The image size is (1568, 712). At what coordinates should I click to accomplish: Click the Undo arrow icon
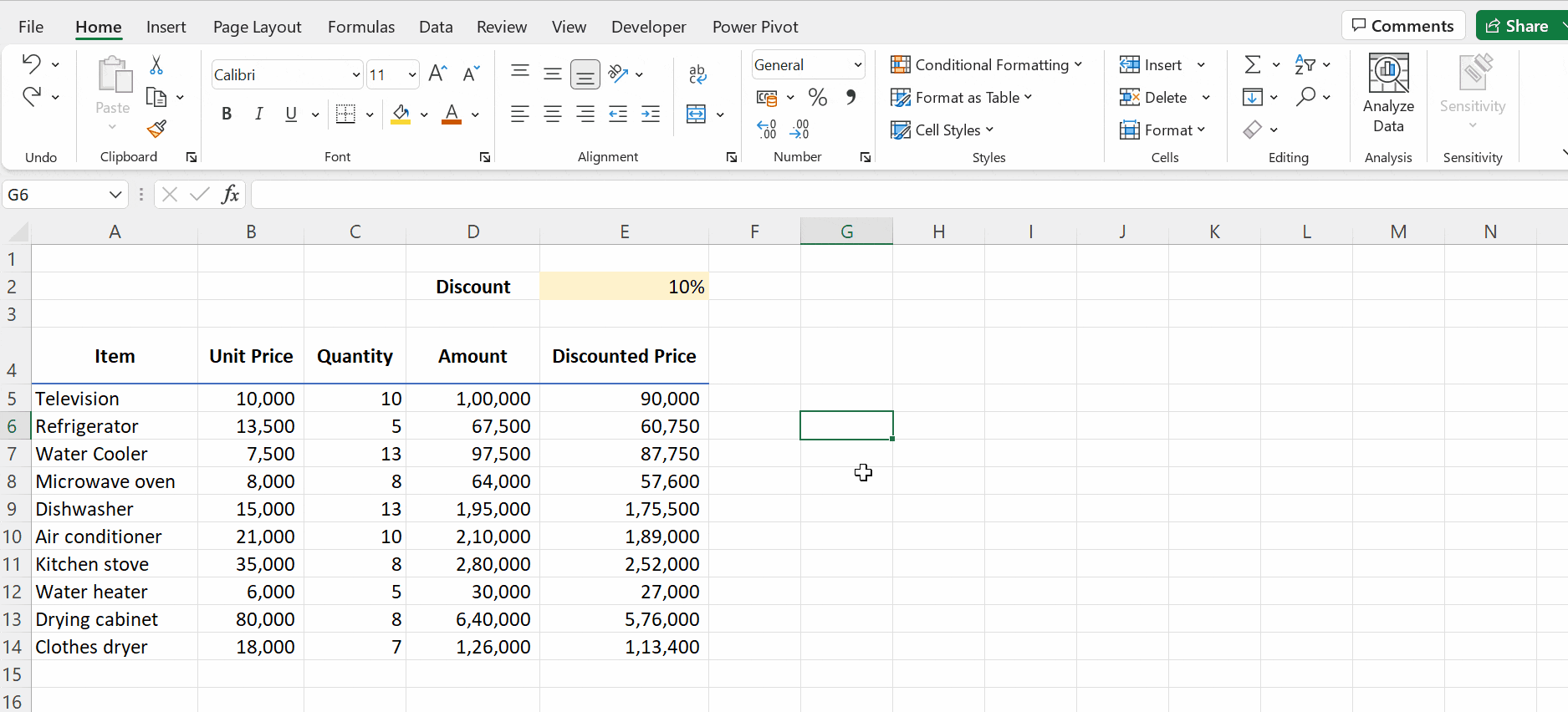click(31, 64)
